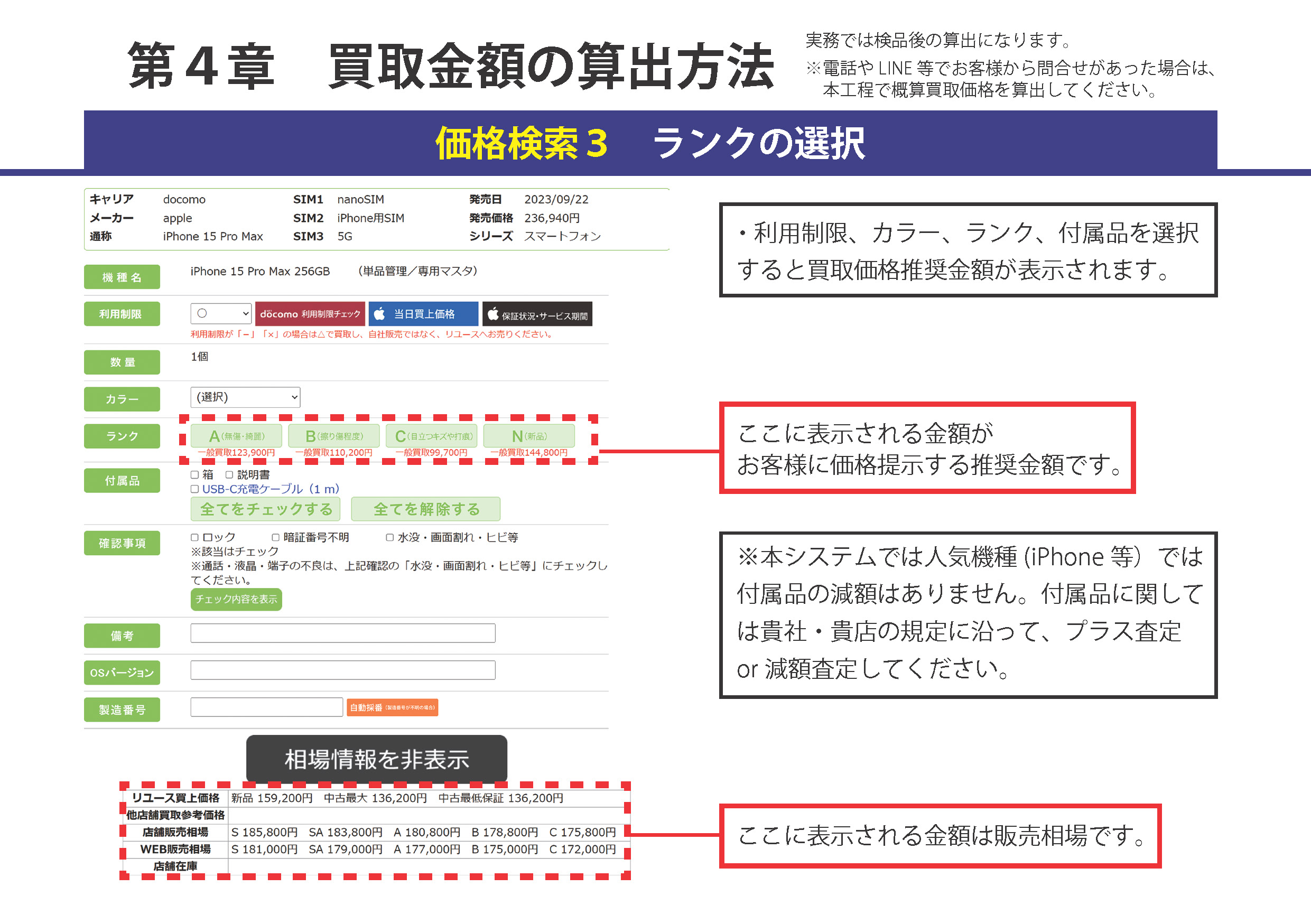Click docomo 利用制限チェック button

tap(310, 314)
